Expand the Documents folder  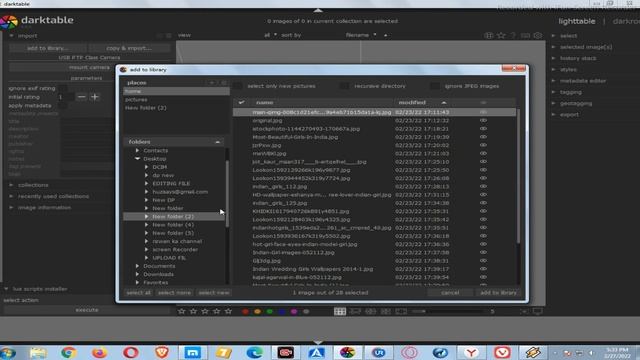click(138, 266)
